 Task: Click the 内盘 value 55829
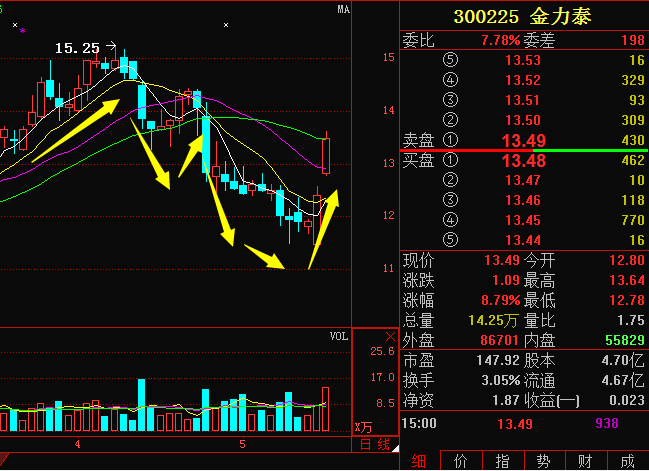[625, 340]
